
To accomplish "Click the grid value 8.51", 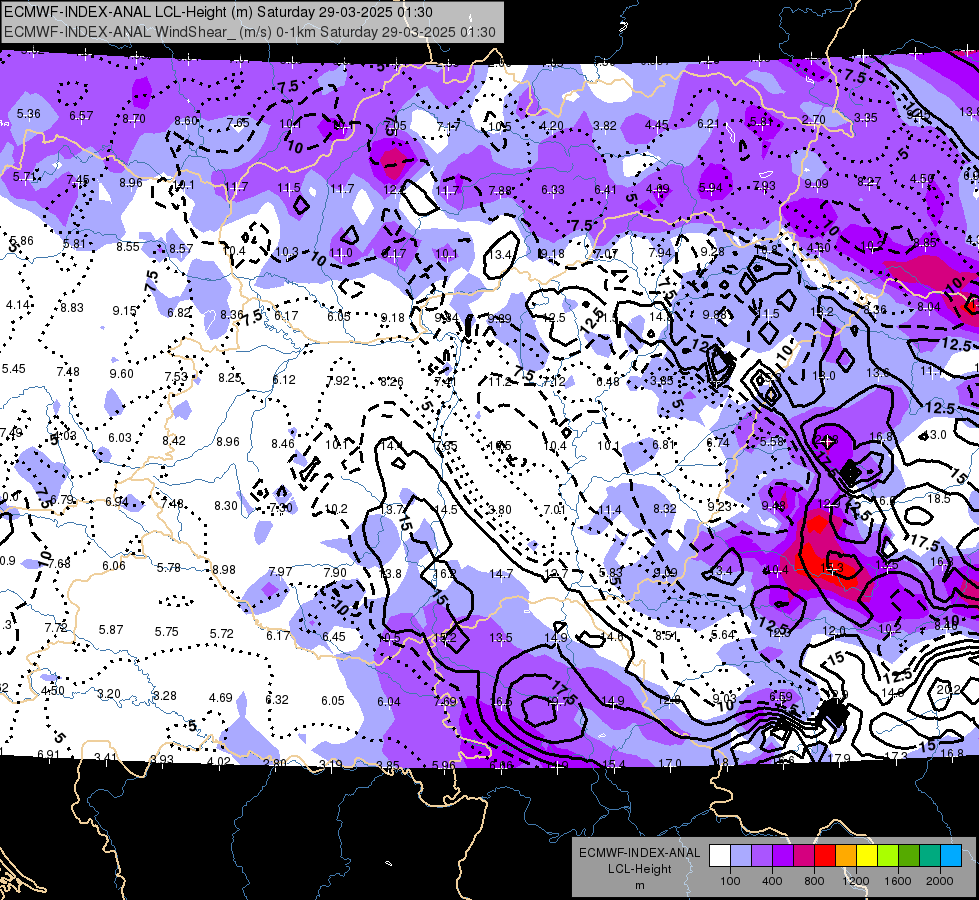I will [x=666, y=635].
